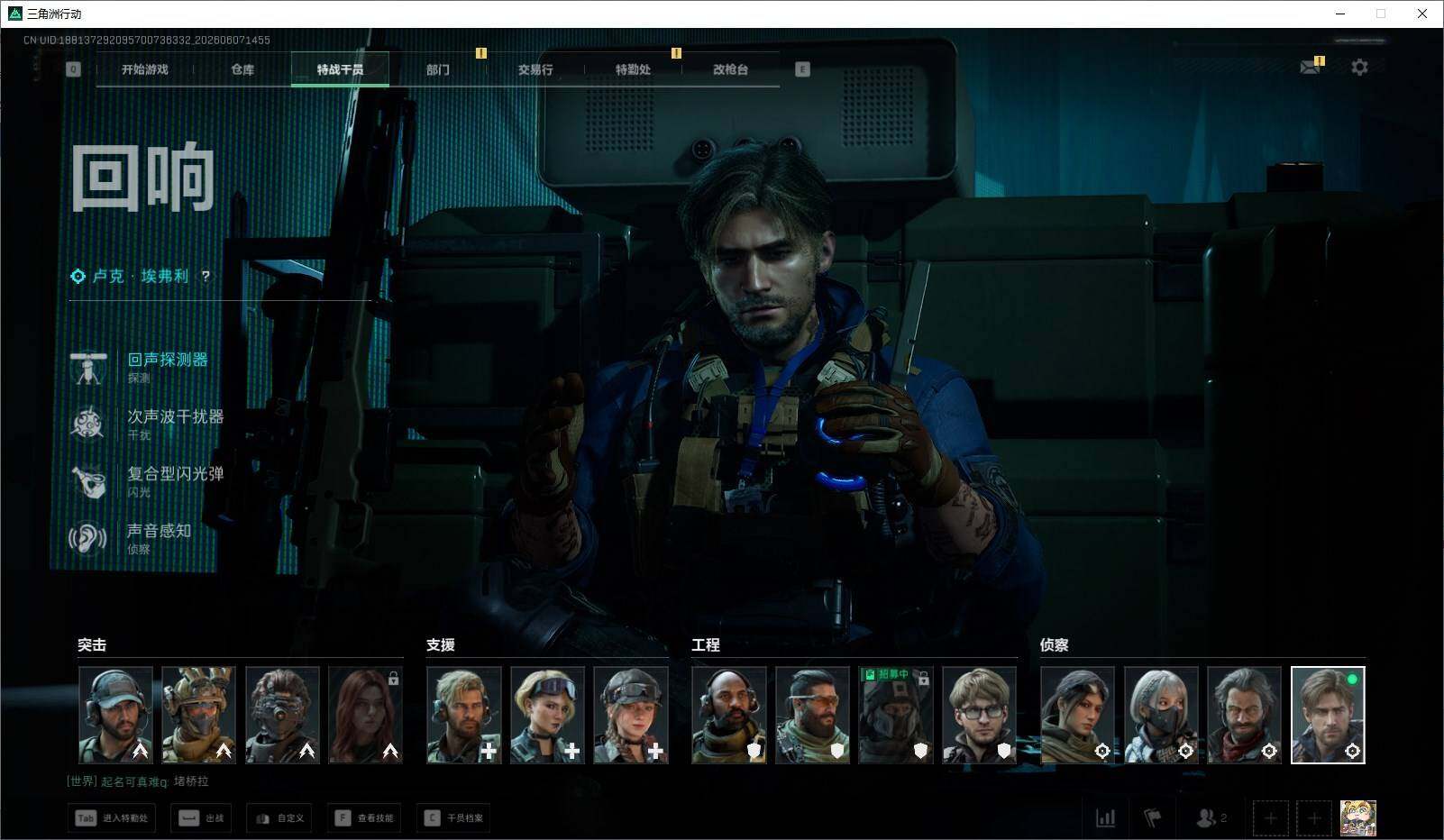Choose the dark-haired woman 侦察 operator

pyautogui.click(x=1078, y=715)
